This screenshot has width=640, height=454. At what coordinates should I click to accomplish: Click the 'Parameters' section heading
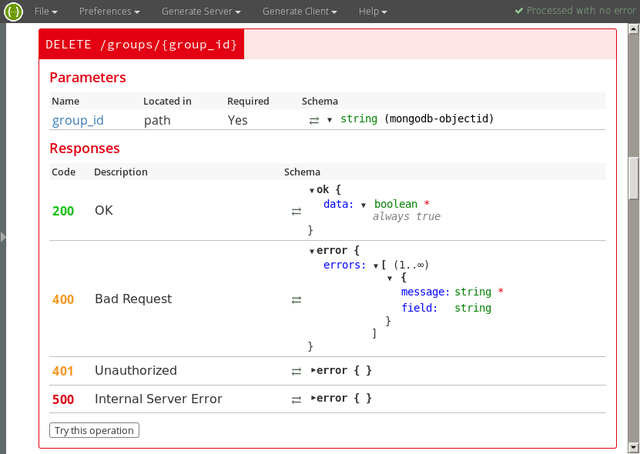[x=88, y=78]
